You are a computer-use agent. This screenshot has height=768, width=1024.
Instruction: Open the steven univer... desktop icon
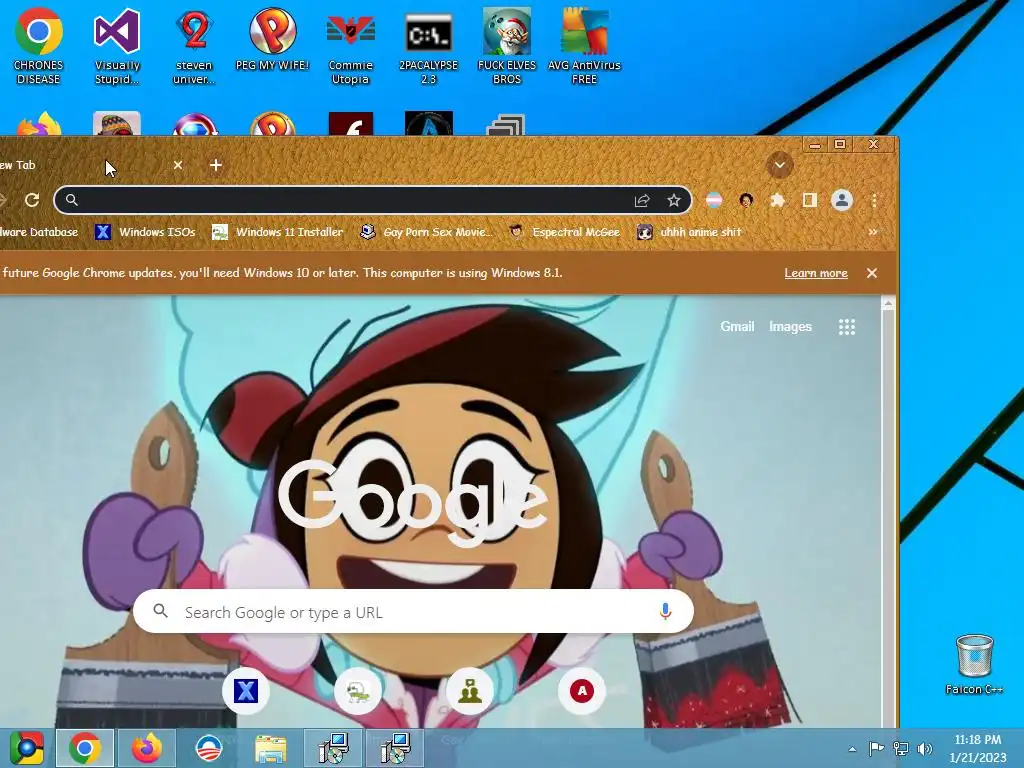click(x=194, y=46)
